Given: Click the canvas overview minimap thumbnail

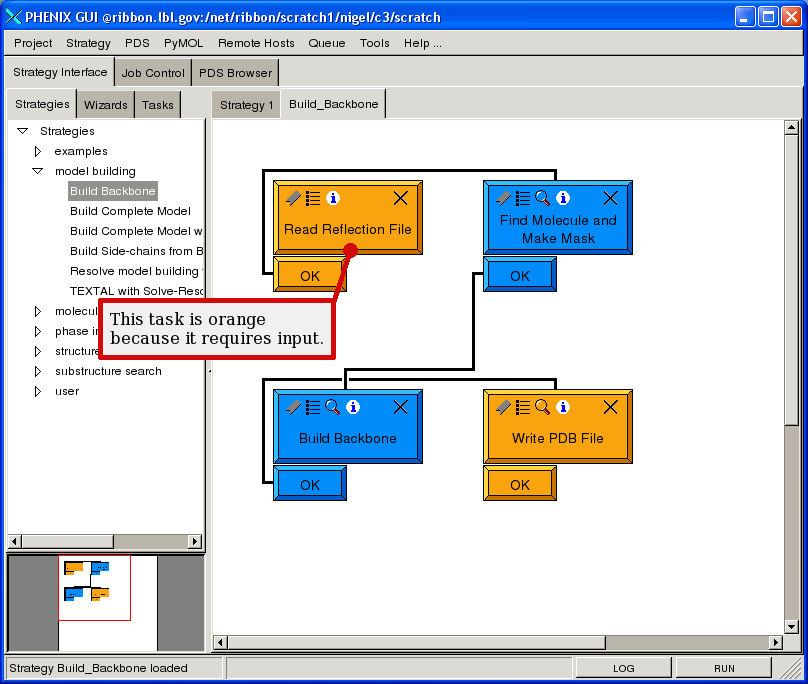Looking at the screenshot, I should [94, 588].
